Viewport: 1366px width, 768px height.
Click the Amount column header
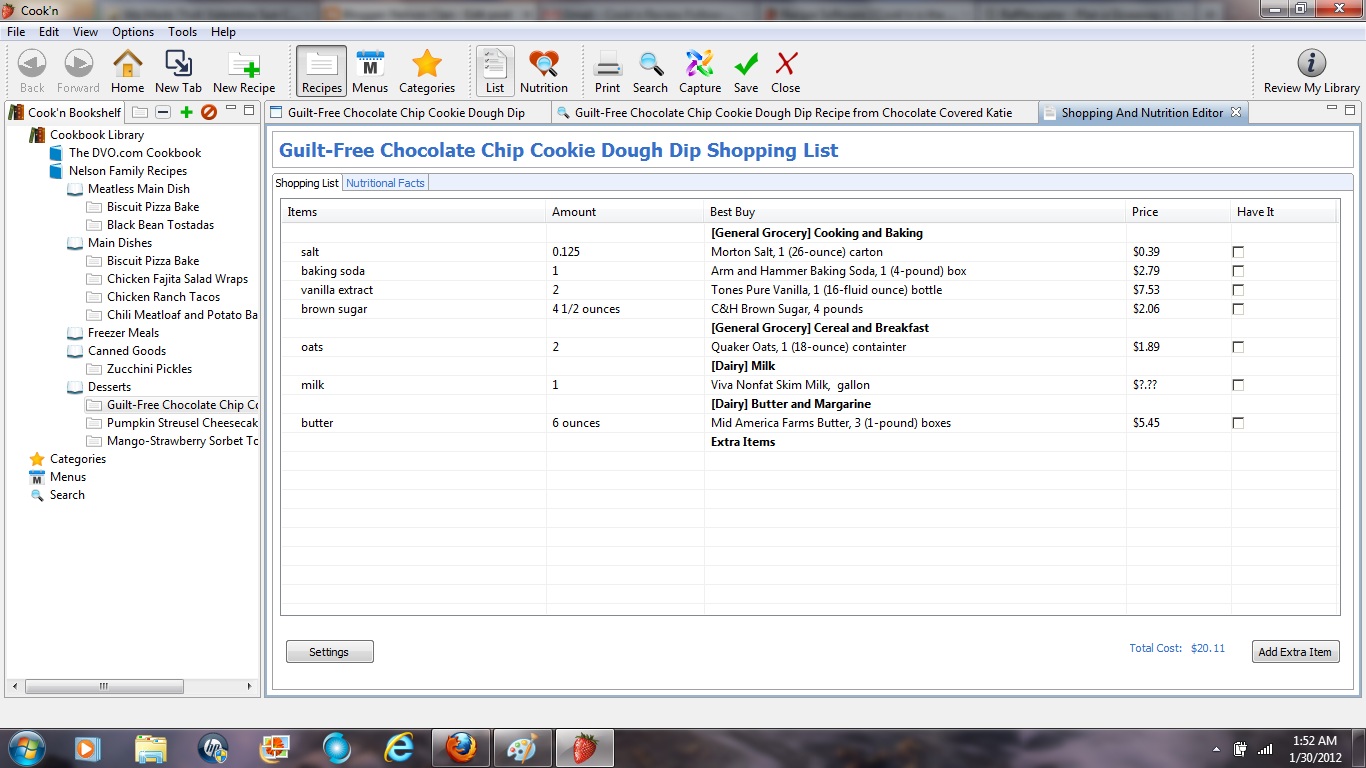click(625, 212)
